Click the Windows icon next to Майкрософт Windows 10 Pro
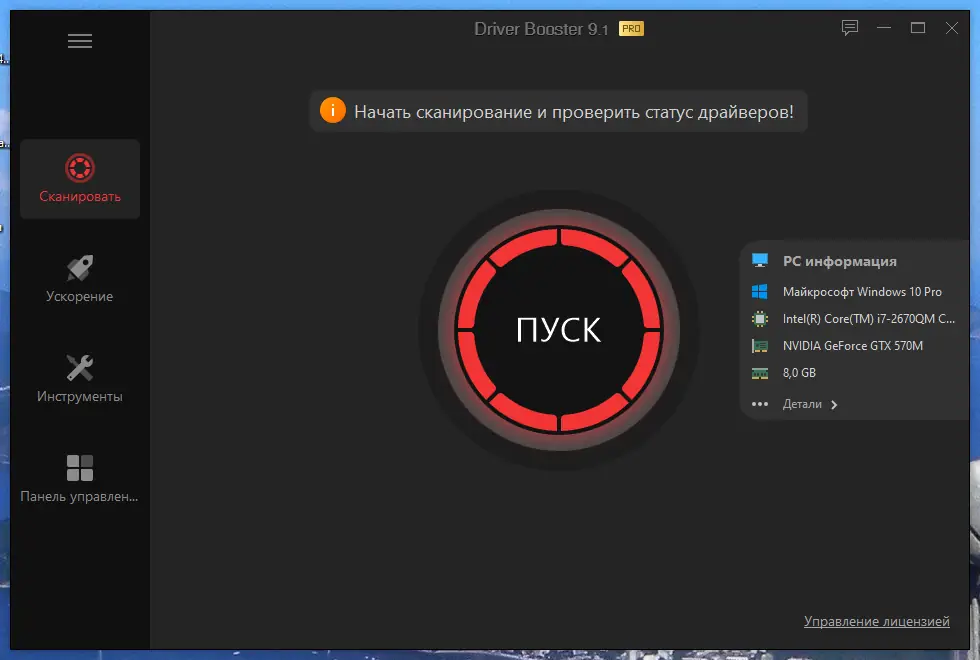Screen dimensions: 980x660 (759, 291)
